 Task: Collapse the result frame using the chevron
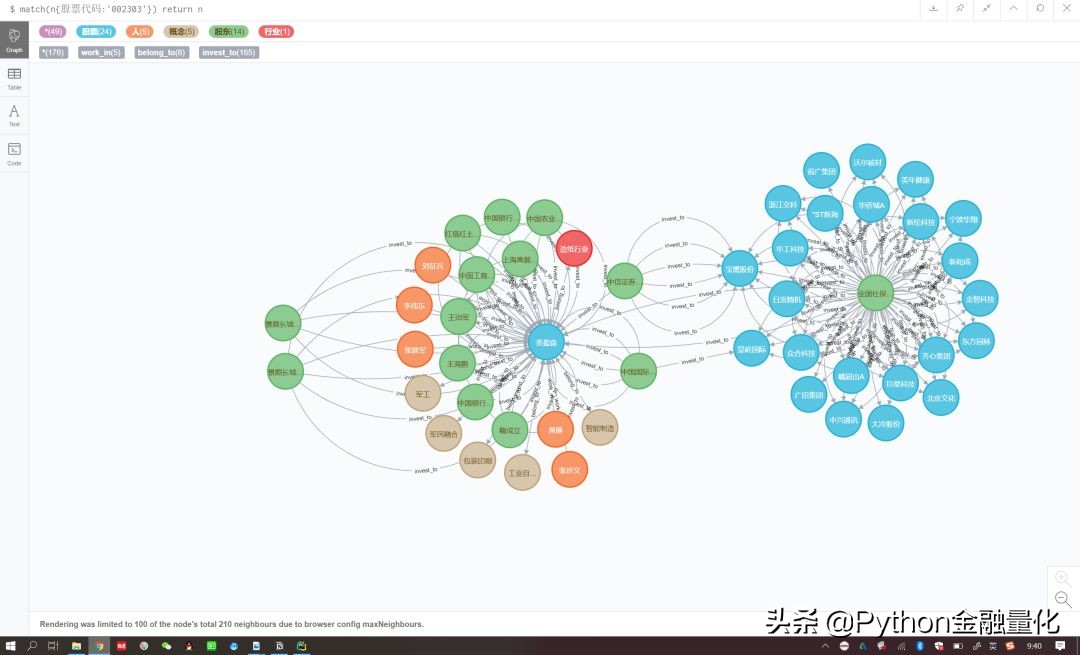point(1013,8)
